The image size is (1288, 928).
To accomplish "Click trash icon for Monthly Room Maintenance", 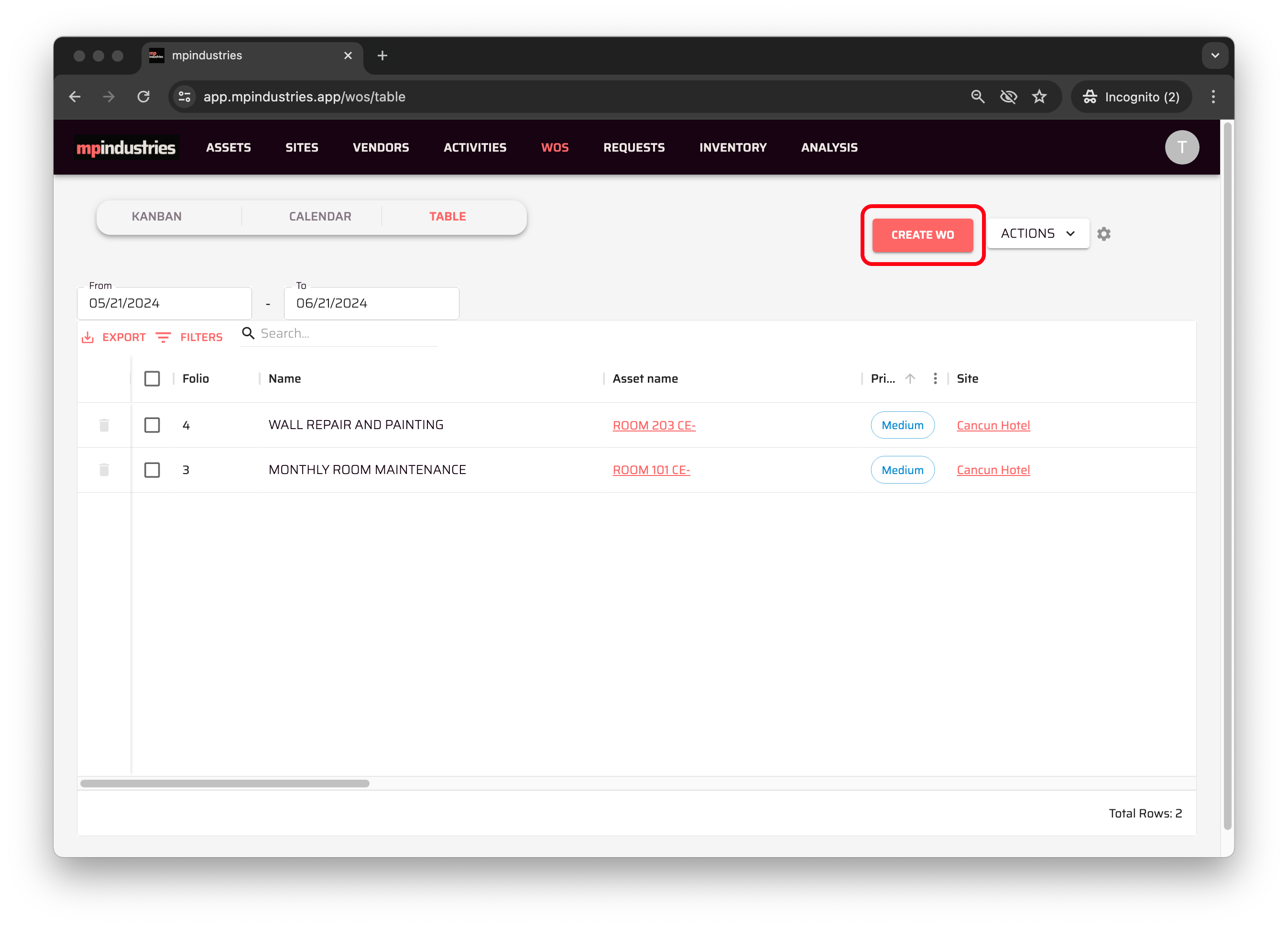I will click(x=104, y=470).
